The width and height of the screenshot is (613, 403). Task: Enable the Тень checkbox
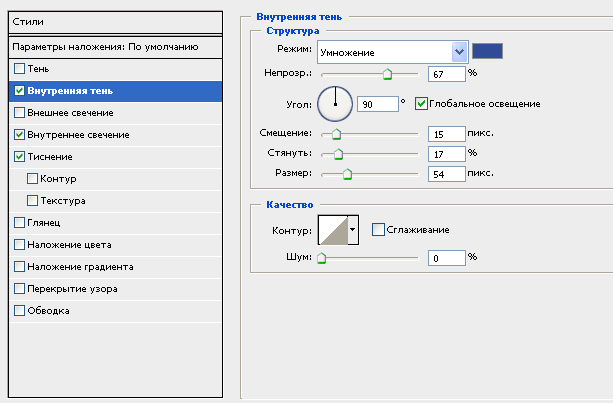coord(20,68)
